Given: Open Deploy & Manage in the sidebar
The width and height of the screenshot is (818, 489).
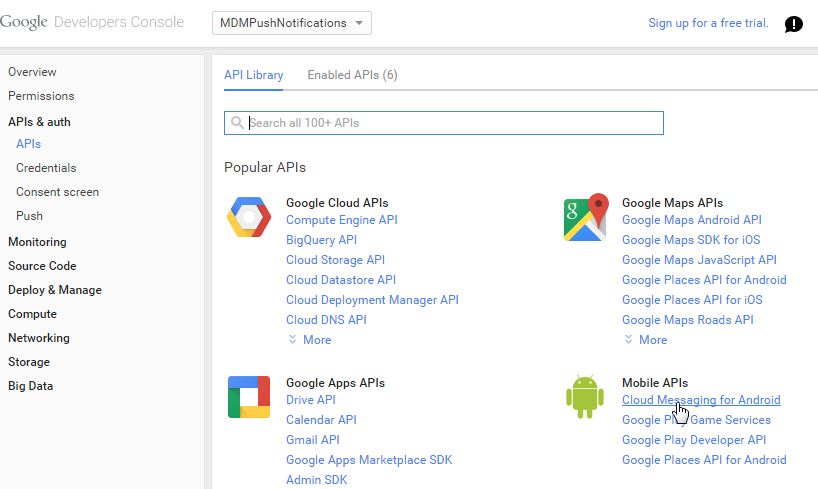Looking at the screenshot, I should (x=55, y=290).
